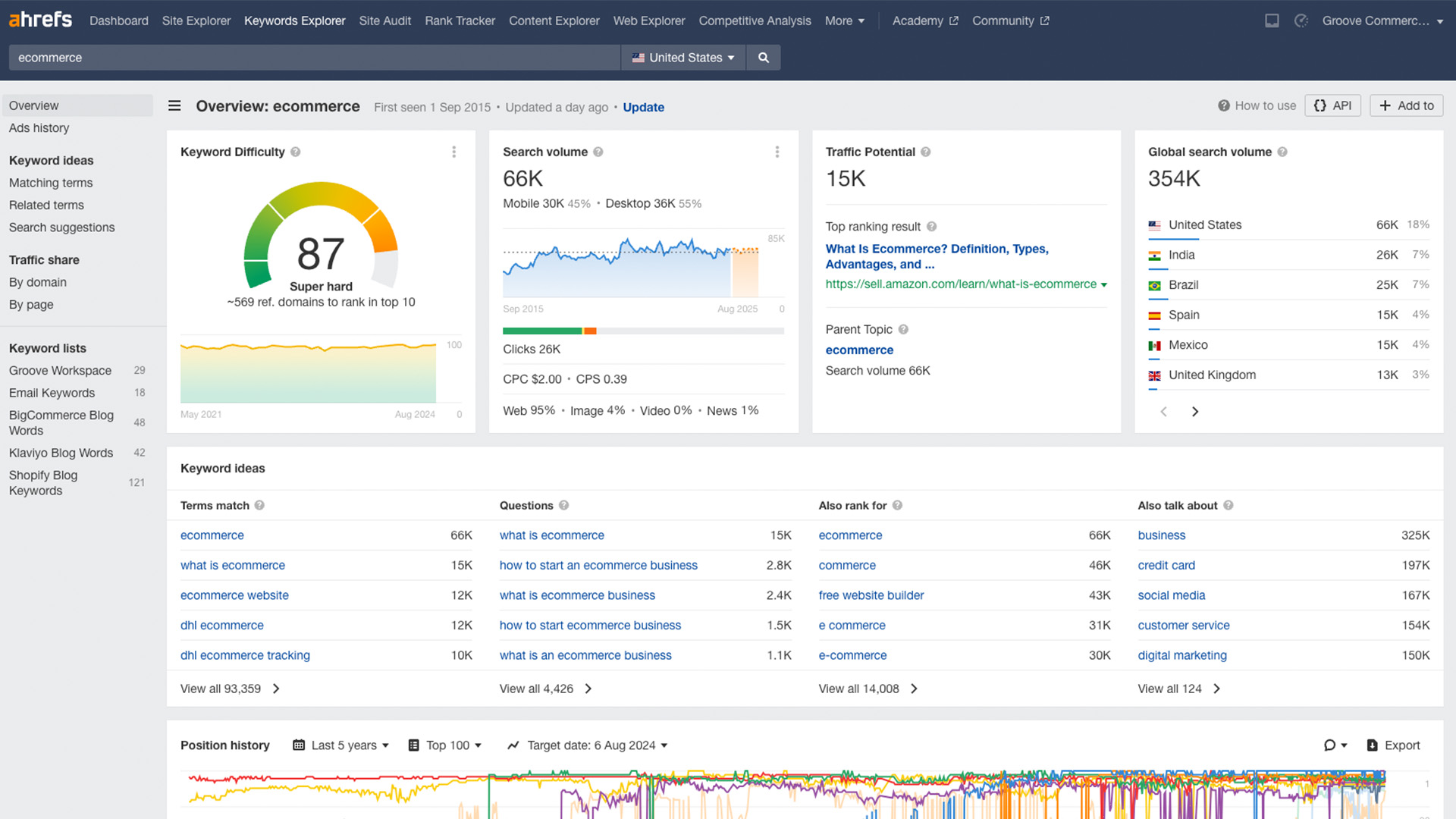Screen dimensions: 1456x819
Task: Expand the Last 5 years dropdown
Action: point(341,745)
